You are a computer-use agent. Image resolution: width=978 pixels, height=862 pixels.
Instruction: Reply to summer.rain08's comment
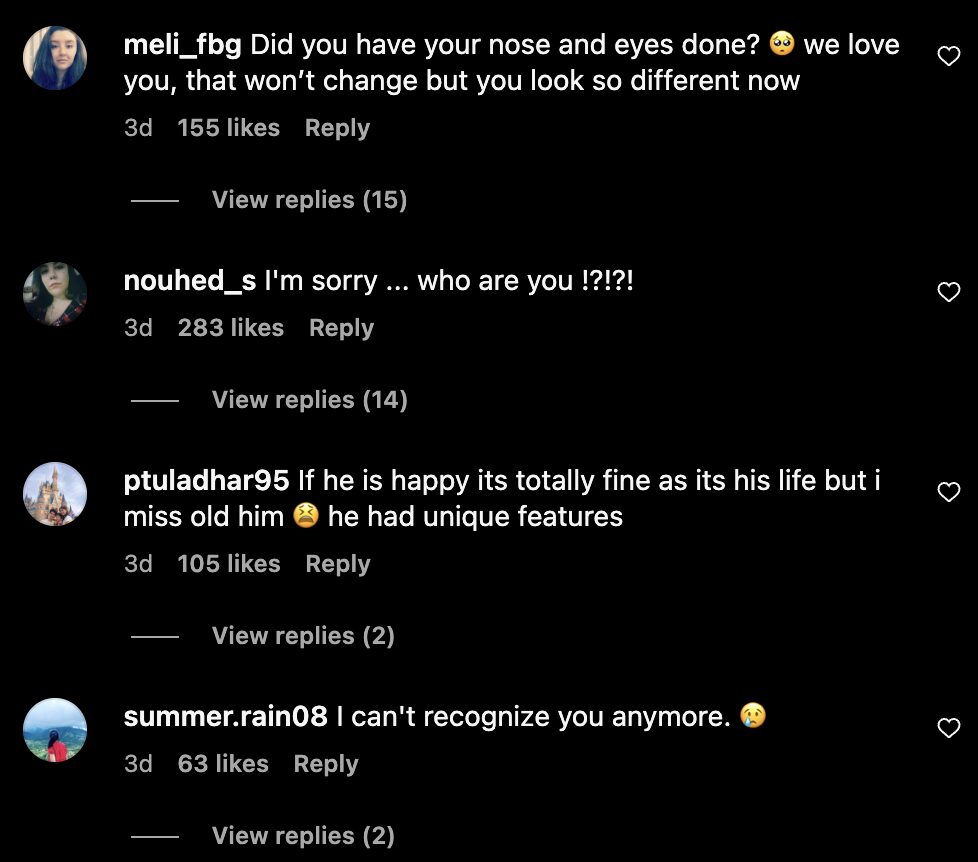click(x=326, y=764)
